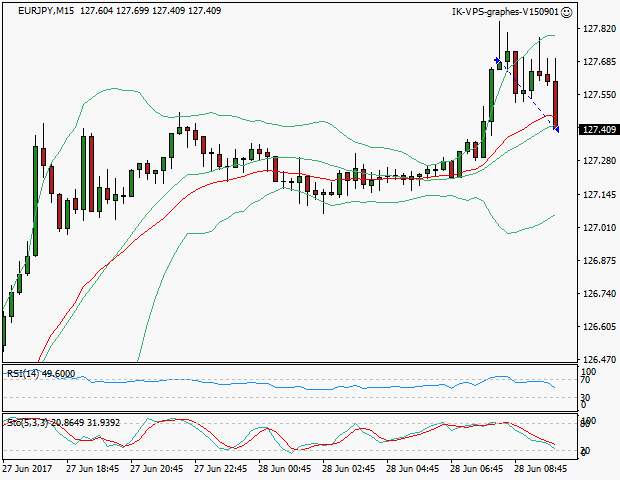Click the IK-VPS-graphes-V150901 expert label
Viewport: 620px width, 480px height.
coord(505,12)
